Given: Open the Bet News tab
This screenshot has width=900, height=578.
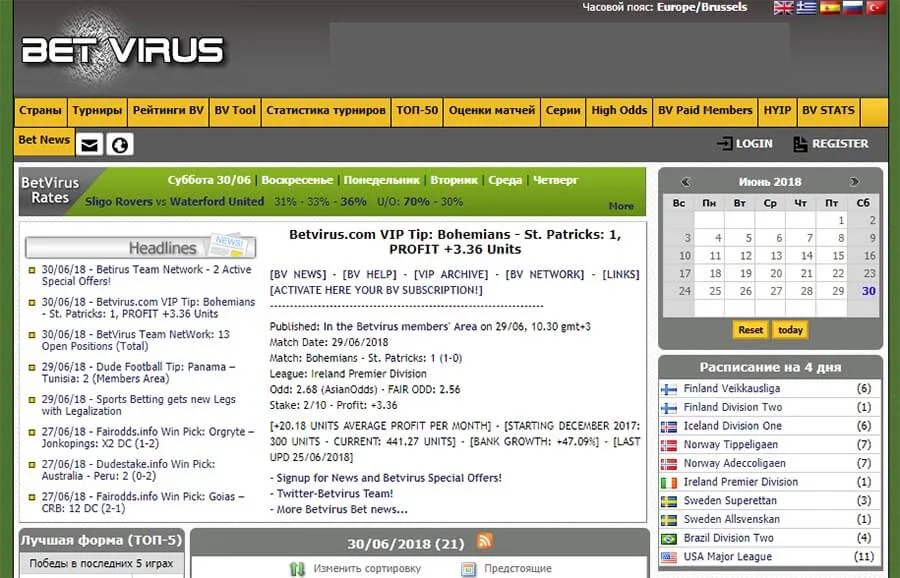Looking at the screenshot, I should (x=44, y=141).
